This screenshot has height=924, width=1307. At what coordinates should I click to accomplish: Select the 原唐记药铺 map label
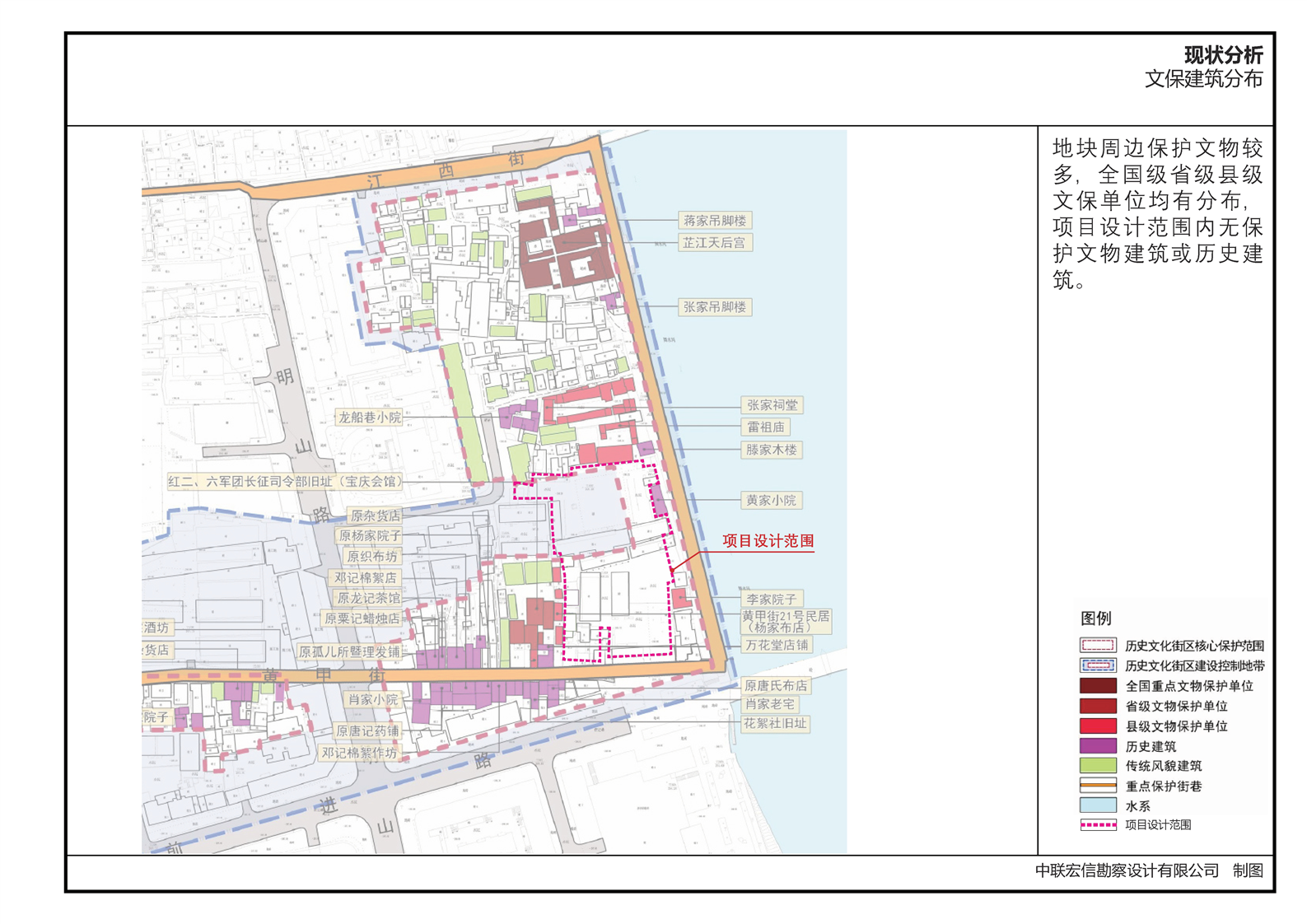click(367, 731)
